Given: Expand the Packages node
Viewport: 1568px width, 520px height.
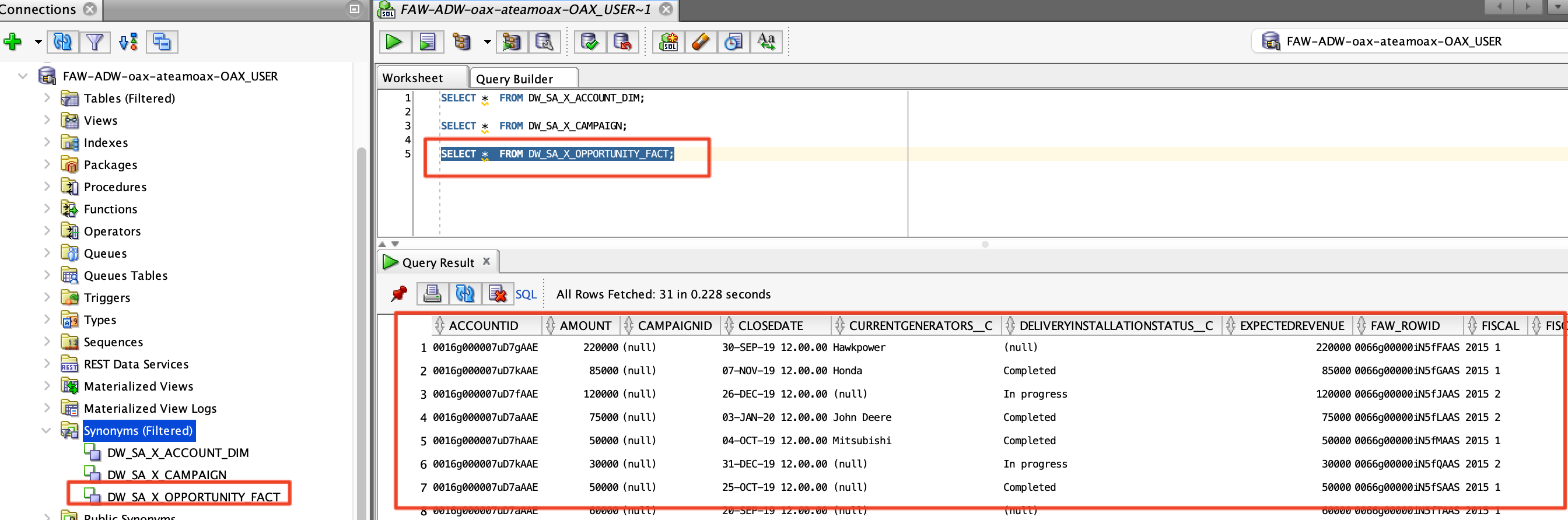Looking at the screenshot, I should 47,164.
